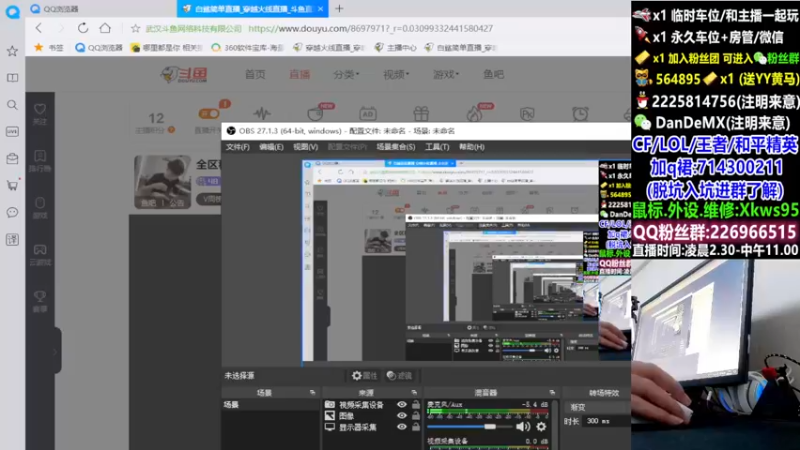Open the reading book icon in the browser sidebar

click(x=12, y=78)
